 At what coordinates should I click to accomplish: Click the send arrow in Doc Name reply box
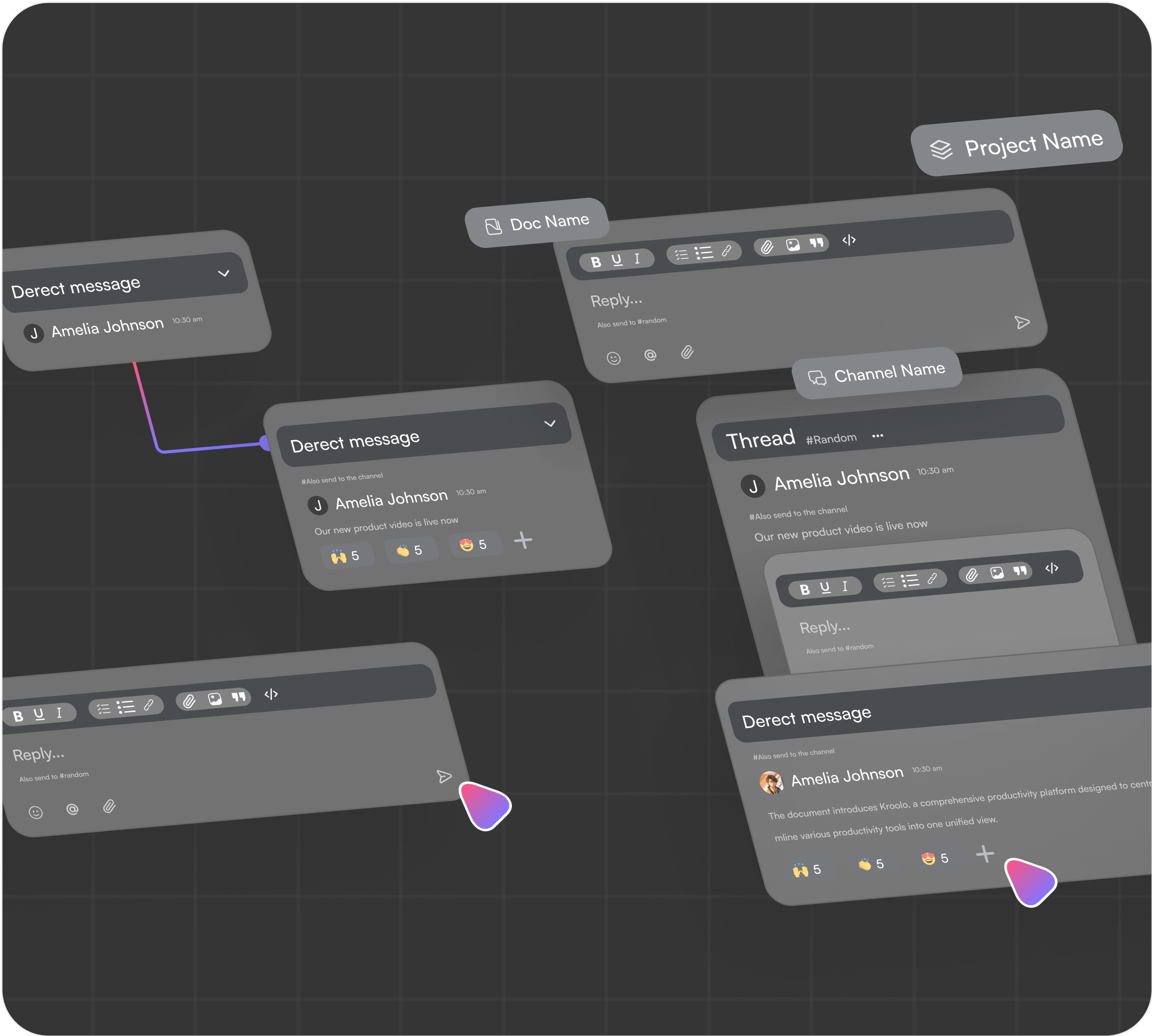1021,323
